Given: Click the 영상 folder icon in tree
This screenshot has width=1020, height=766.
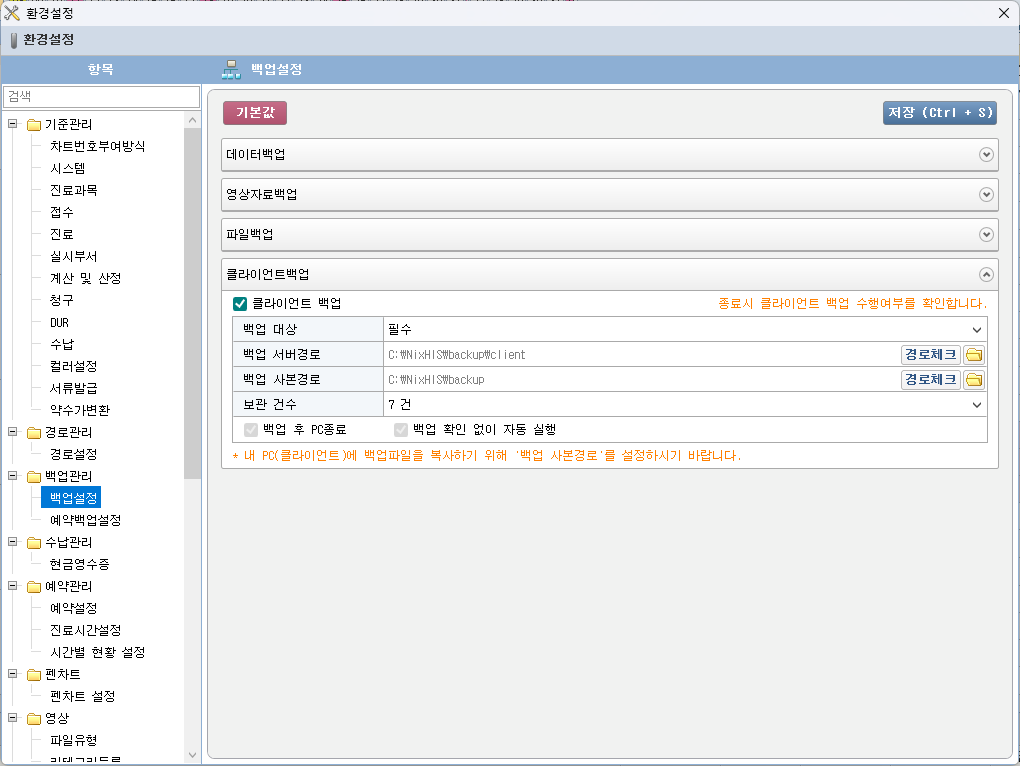Looking at the screenshot, I should [x=34, y=719].
